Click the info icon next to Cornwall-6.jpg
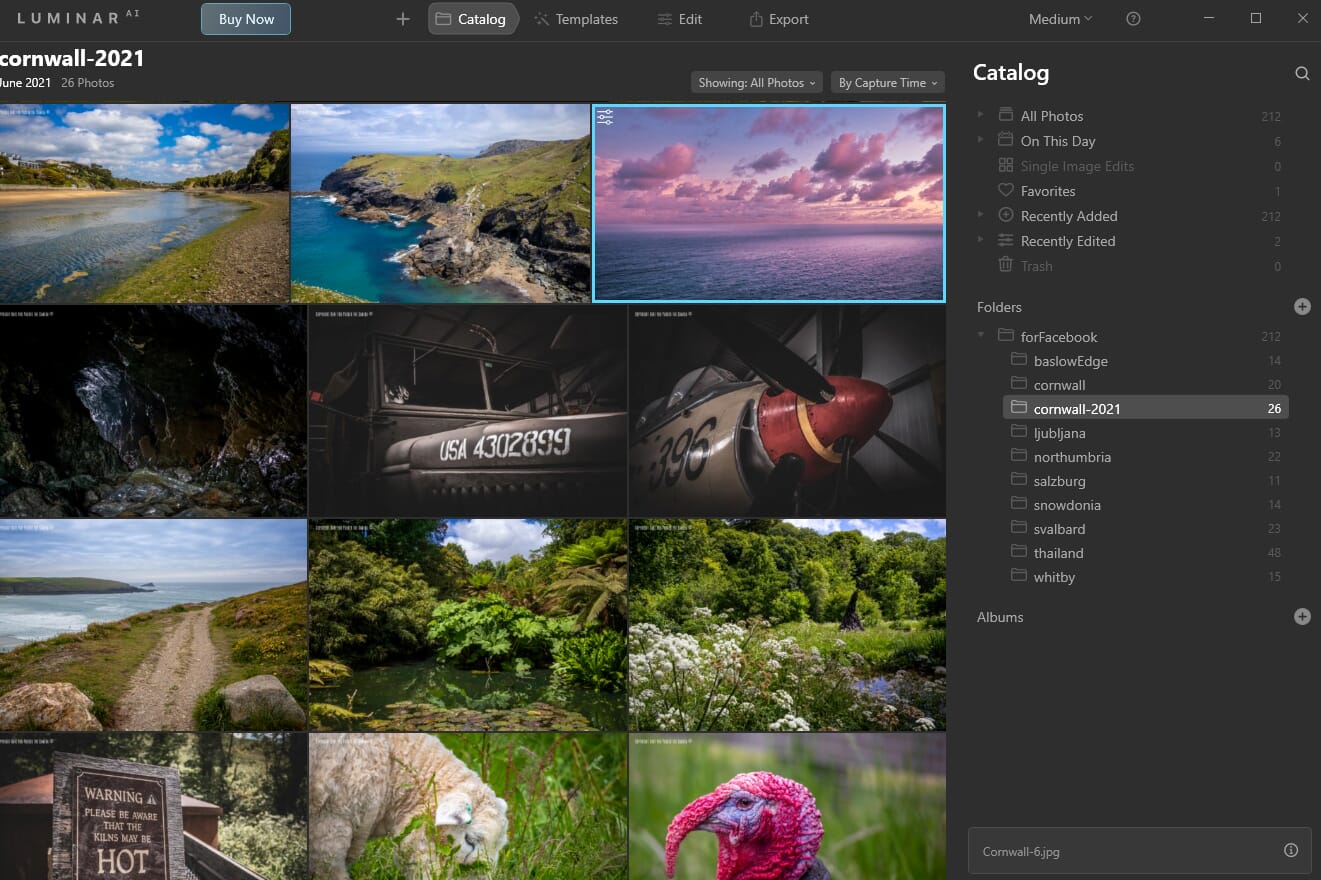 pos(1290,851)
